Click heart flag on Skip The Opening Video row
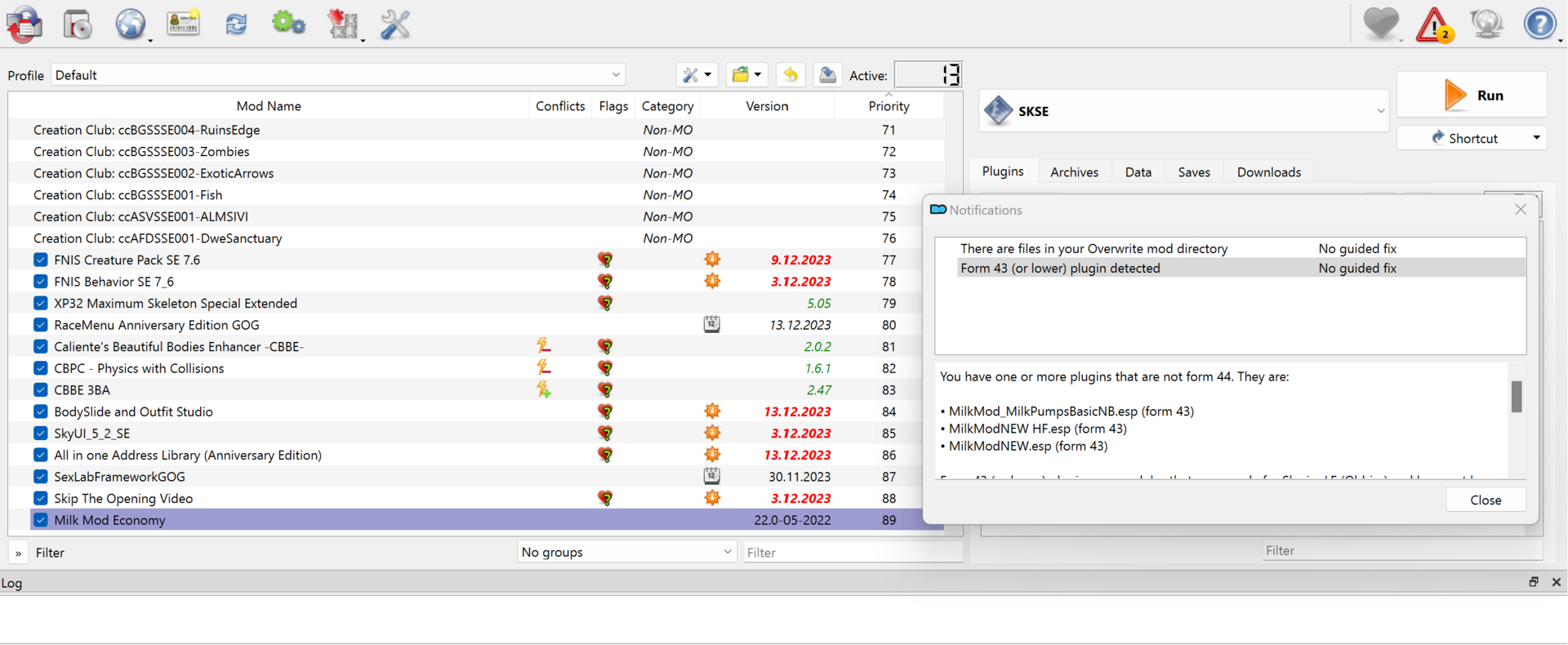1568x645 pixels. (605, 498)
